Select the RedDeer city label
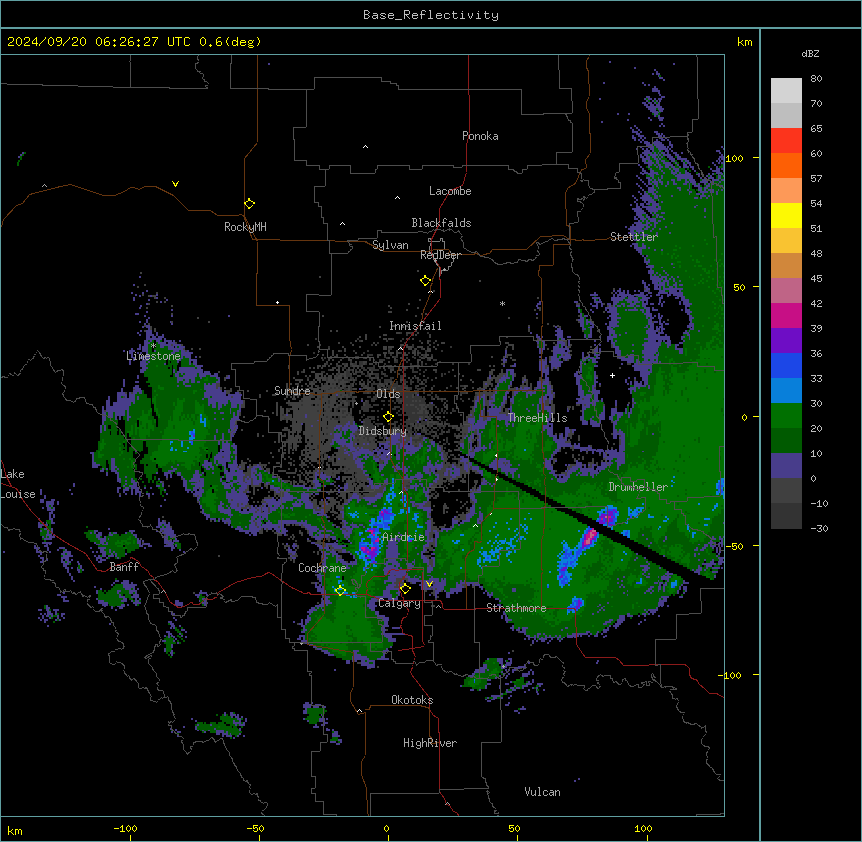862x842 pixels. [x=440, y=255]
